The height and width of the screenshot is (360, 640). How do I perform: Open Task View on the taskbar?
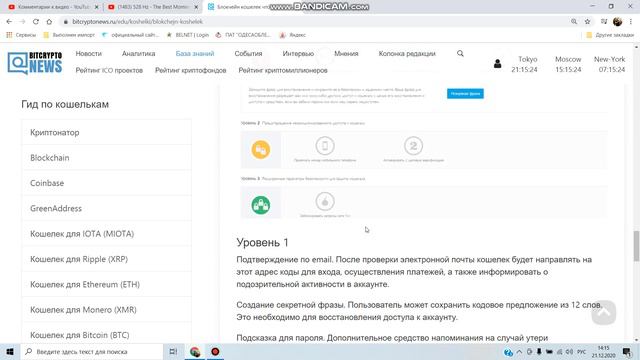(173, 351)
